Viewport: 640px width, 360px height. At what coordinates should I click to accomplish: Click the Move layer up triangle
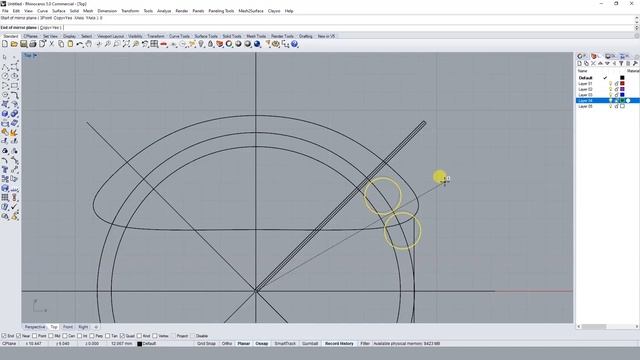tap(600, 63)
